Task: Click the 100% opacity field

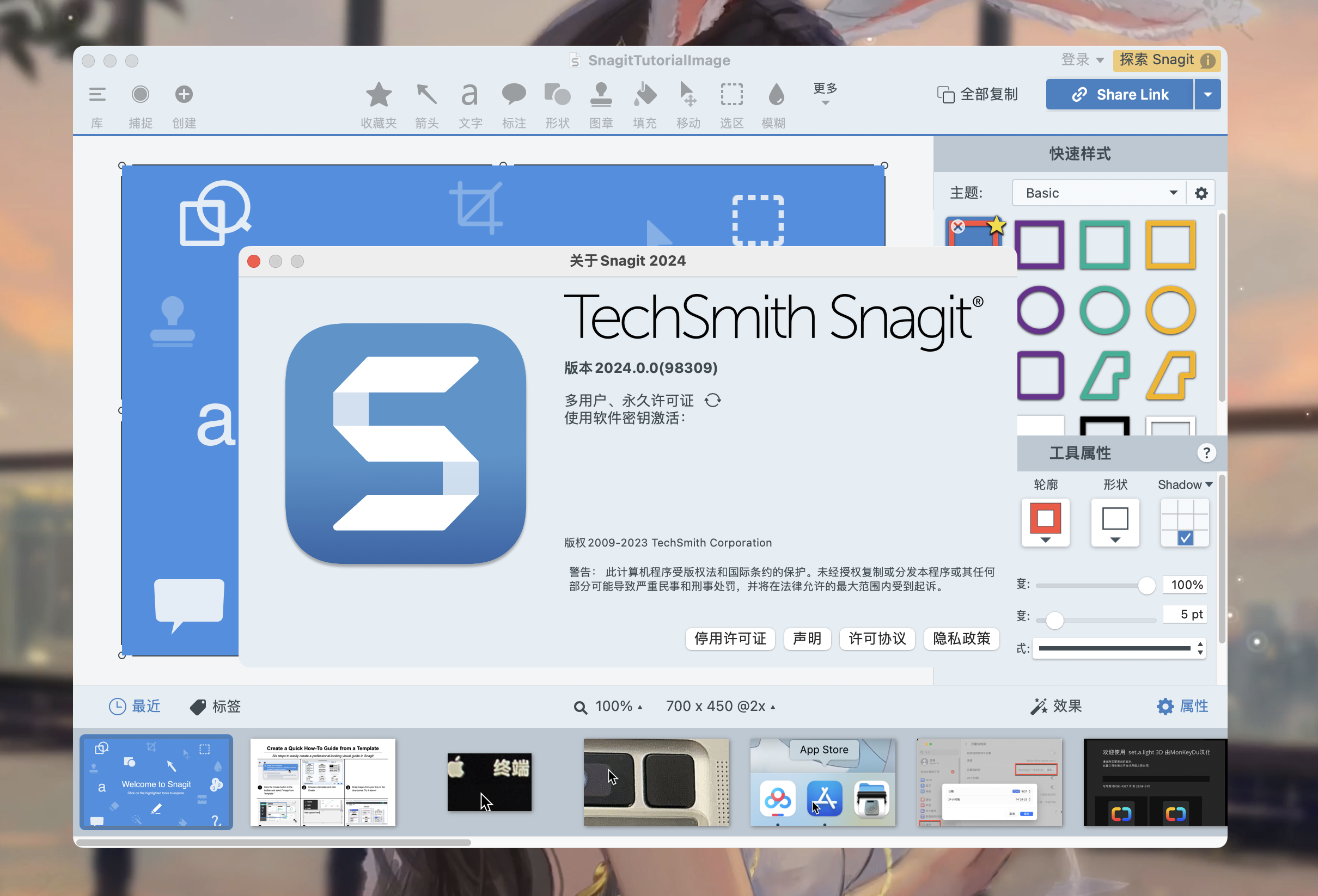Action: [1185, 585]
